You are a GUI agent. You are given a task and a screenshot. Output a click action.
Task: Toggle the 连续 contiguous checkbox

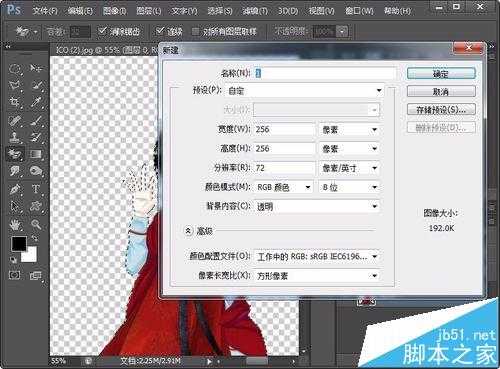pyautogui.click(x=160, y=31)
